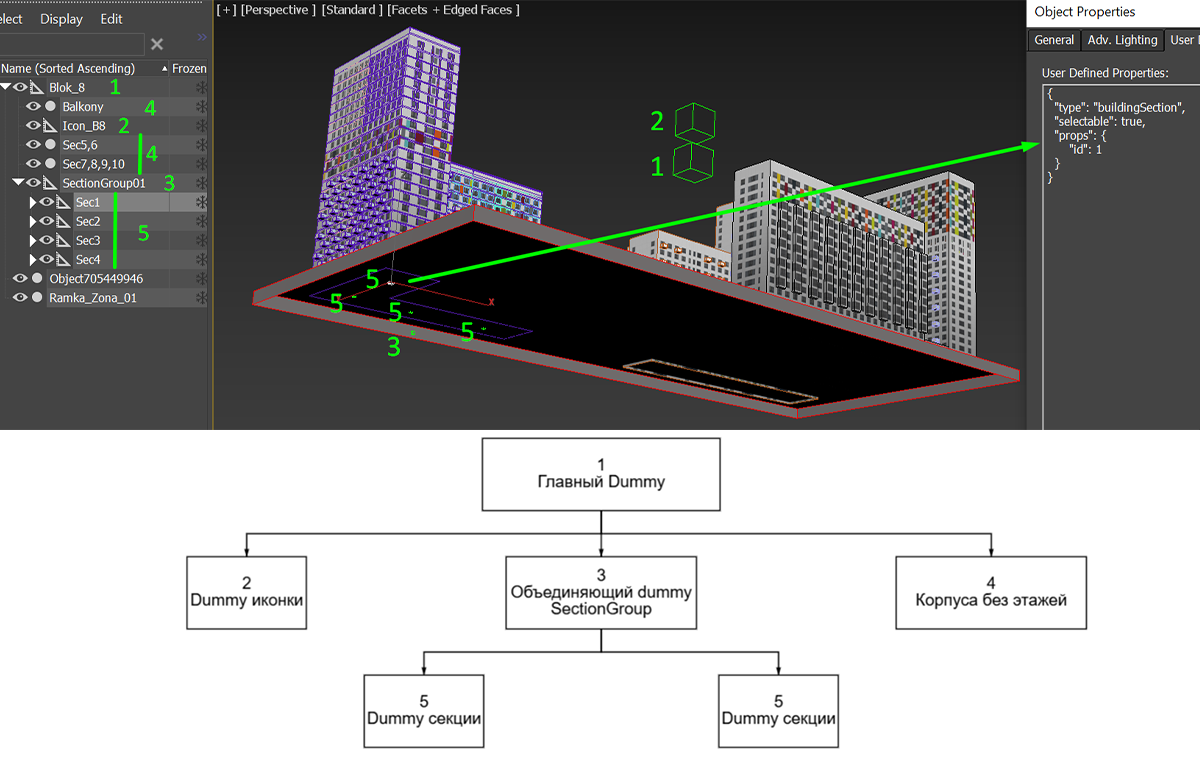Expand the Sec3 node

coord(32,241)
